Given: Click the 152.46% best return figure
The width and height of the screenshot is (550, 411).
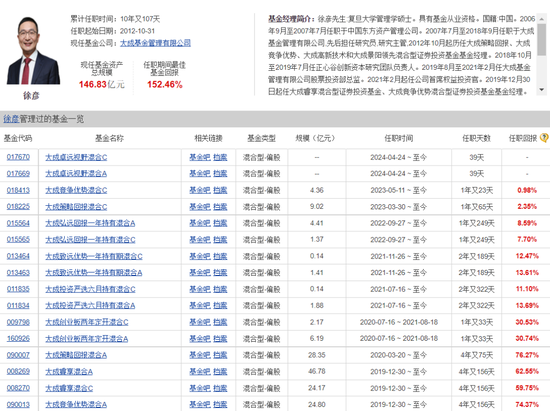Looking at the screenshot, I should [x=165, y=84].
